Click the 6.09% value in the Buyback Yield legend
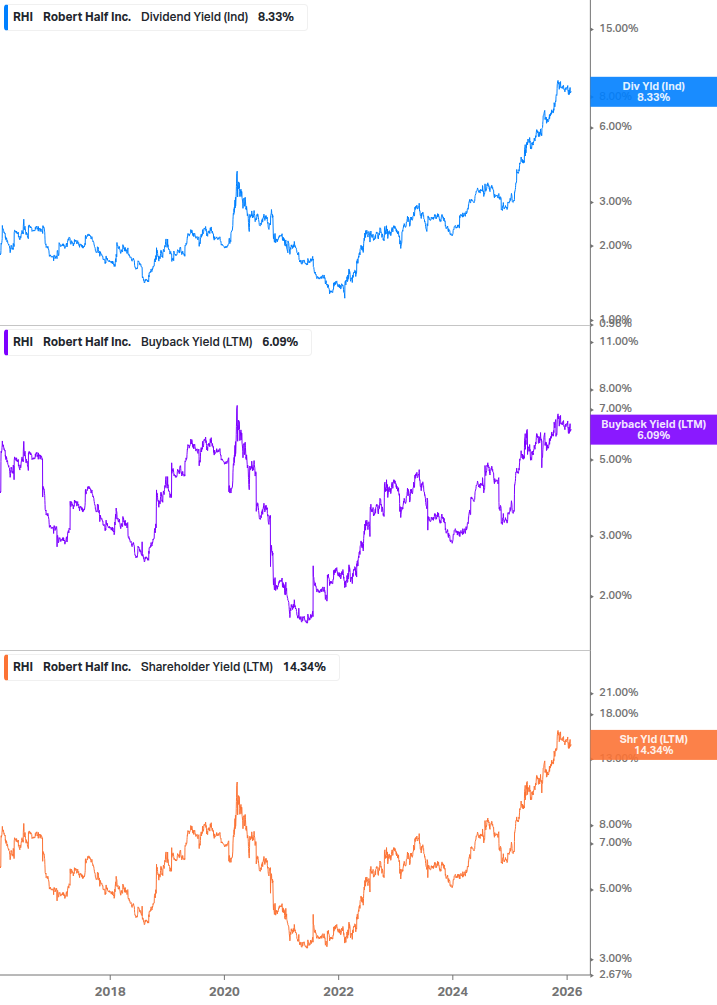The width and height of the screenshot is (717, 1005). pos(280,342)
